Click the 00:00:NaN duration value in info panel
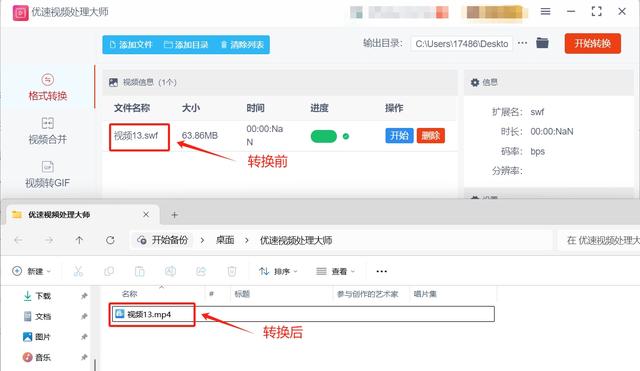This screenshot has width=640, height=371. 552,131
